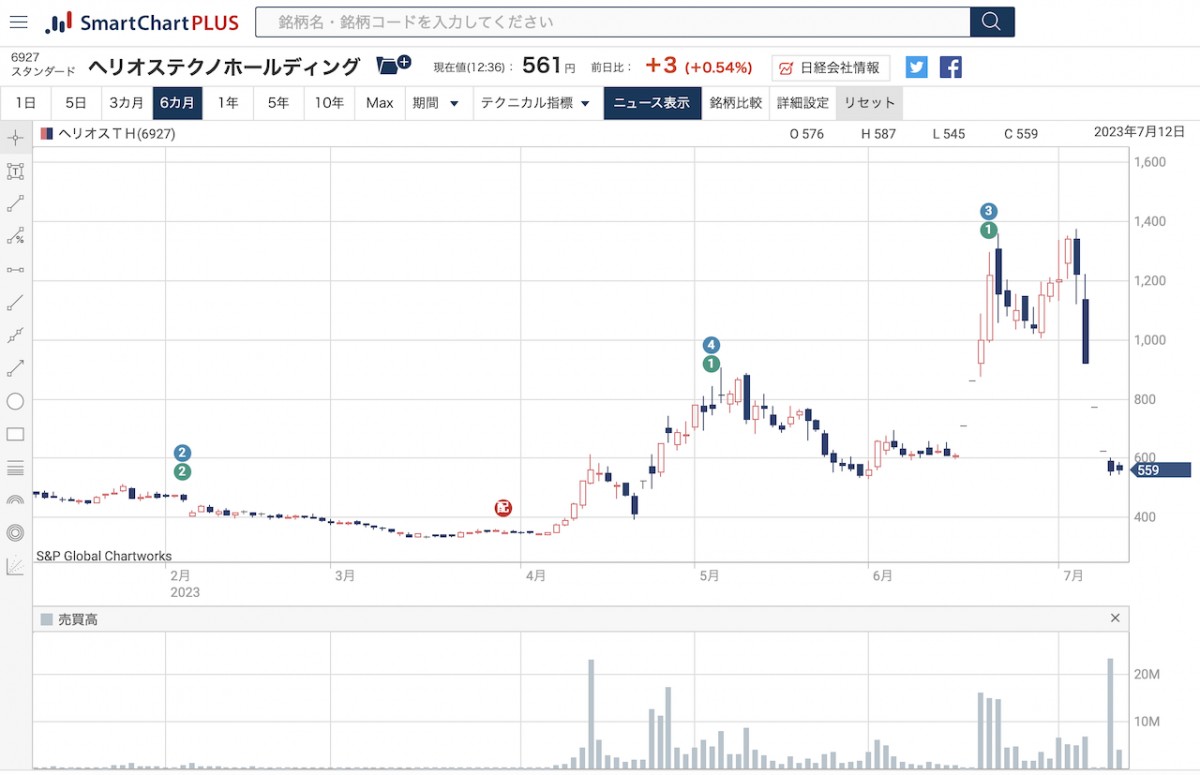Select the circle drawing tool
The image size is (1200, 775).
[15, 401]
